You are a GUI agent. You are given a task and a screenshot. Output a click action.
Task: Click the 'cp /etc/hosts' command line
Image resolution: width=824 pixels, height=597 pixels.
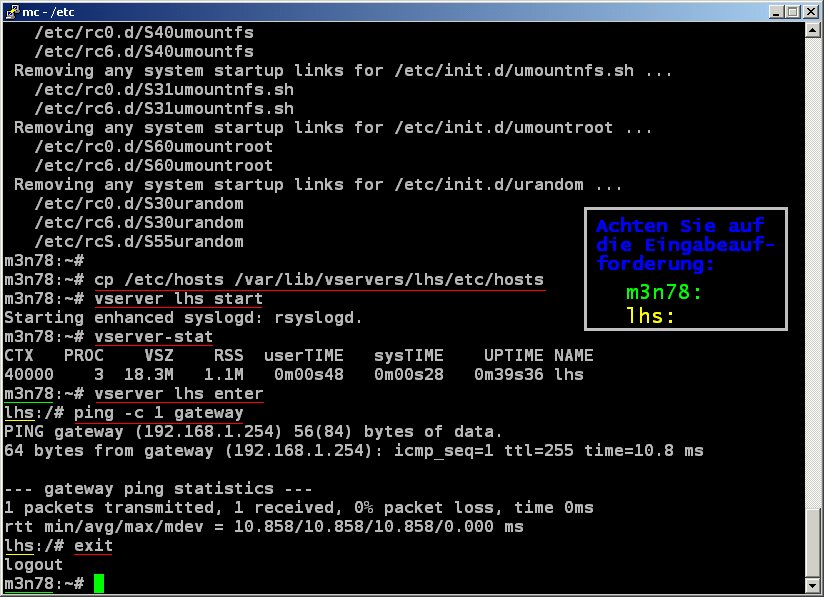pos(318,279)
